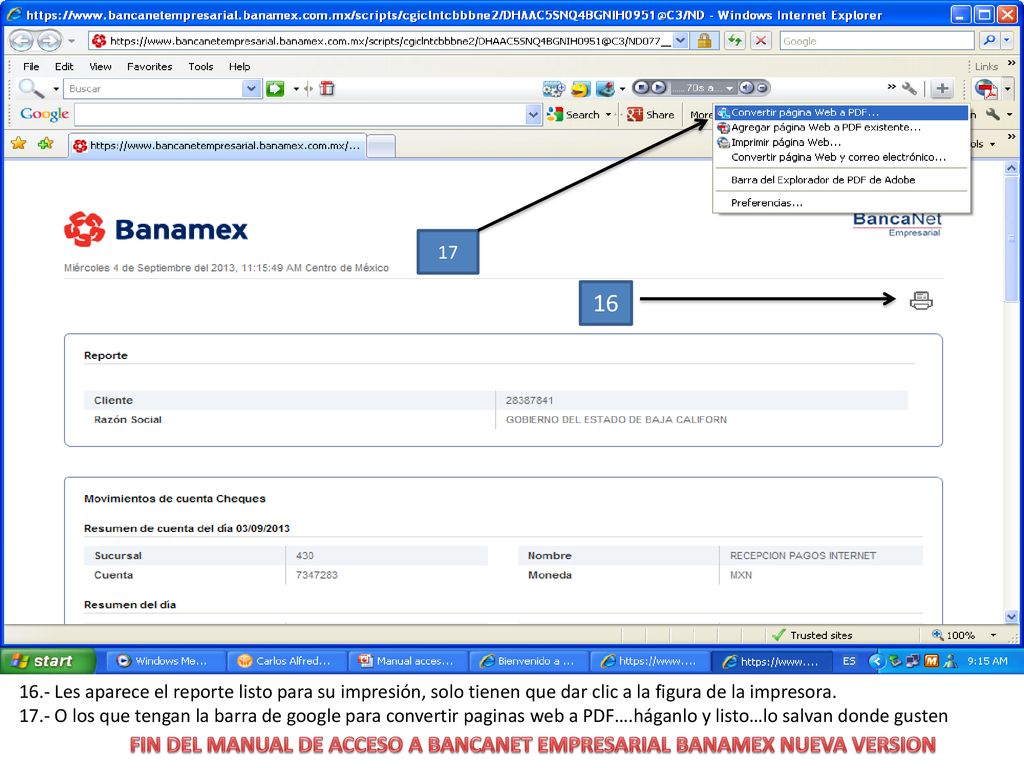Image resolution: width=1024 pixels, height=768 pixels.
Task: Switch to Windows Media taskbar item
Action: [164, 661]
